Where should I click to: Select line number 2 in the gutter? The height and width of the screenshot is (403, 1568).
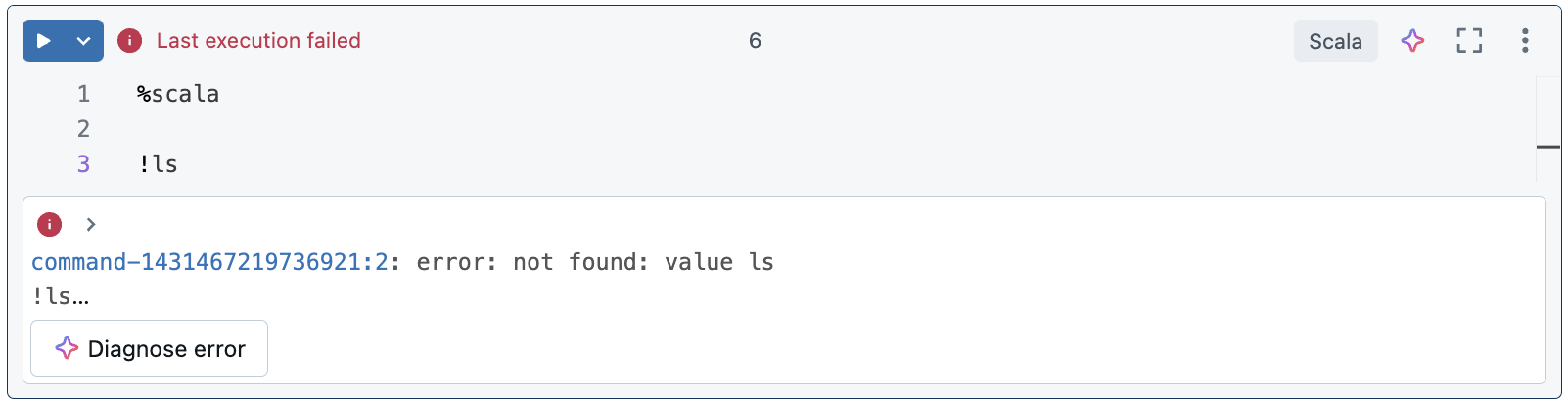tap(83, 129)
